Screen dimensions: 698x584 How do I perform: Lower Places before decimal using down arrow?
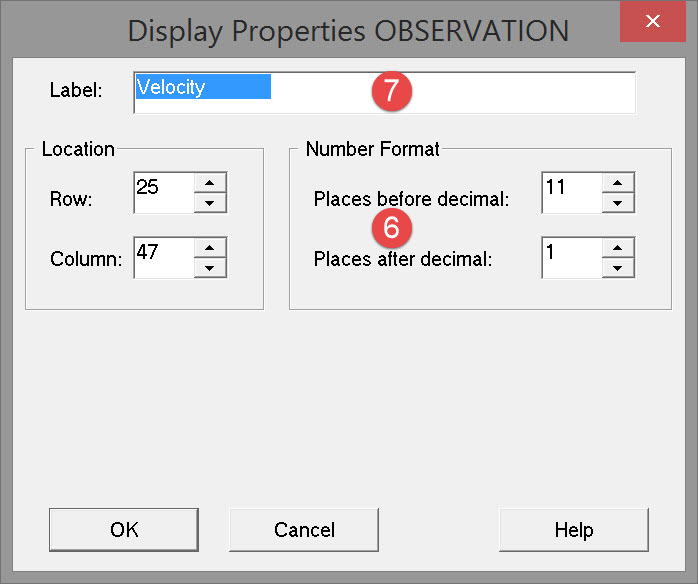point(618,203)
